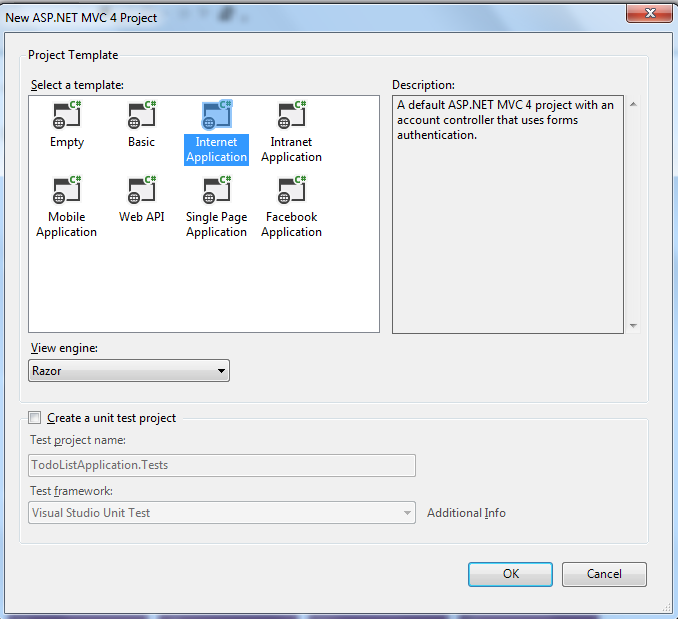Click the 'Web API' template label

[142, 217]
